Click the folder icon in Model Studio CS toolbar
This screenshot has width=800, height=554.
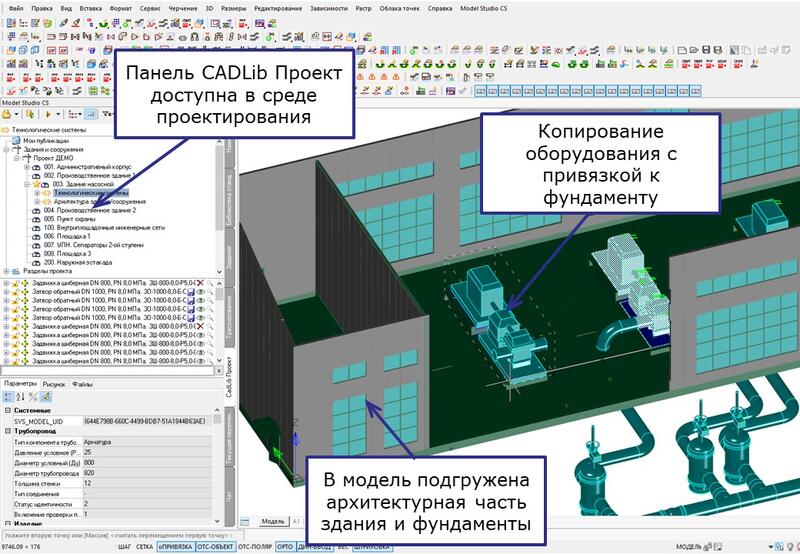pyautogui.click(x=9, y=114)
